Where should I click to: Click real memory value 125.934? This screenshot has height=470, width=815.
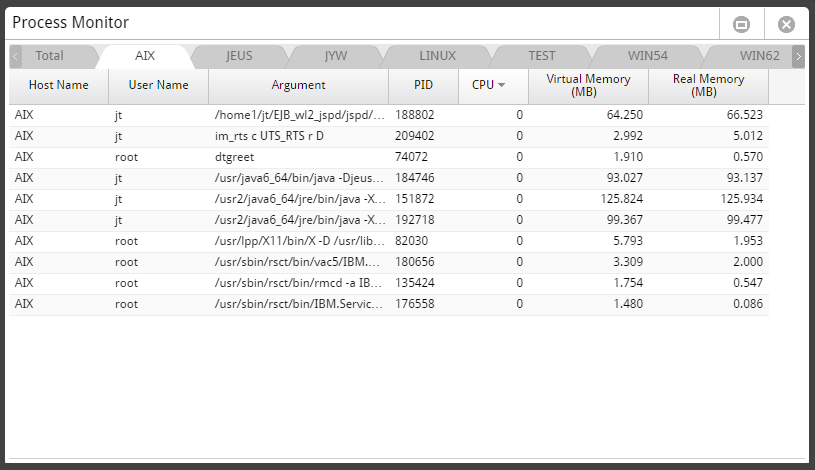(742, 199)
